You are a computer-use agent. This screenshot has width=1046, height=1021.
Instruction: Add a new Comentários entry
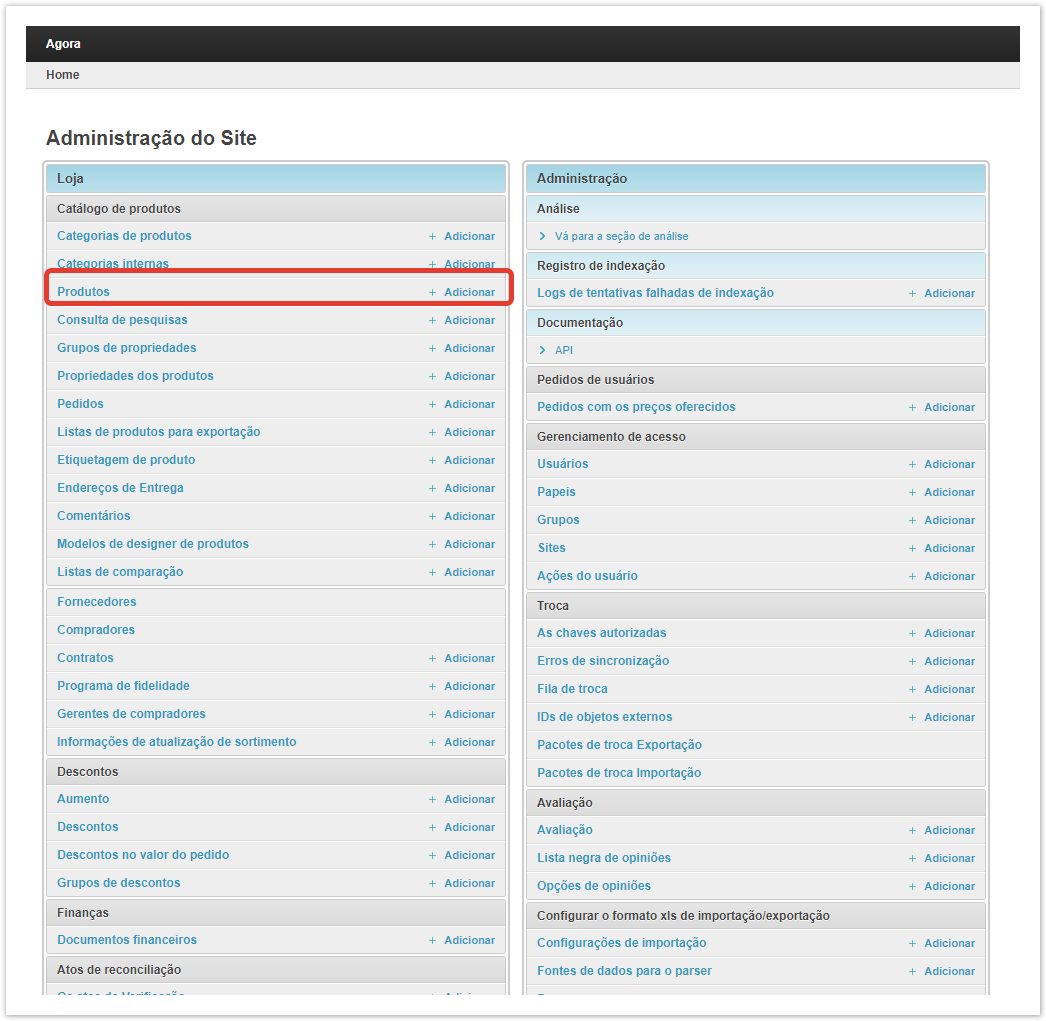click(x=468, y=516)
